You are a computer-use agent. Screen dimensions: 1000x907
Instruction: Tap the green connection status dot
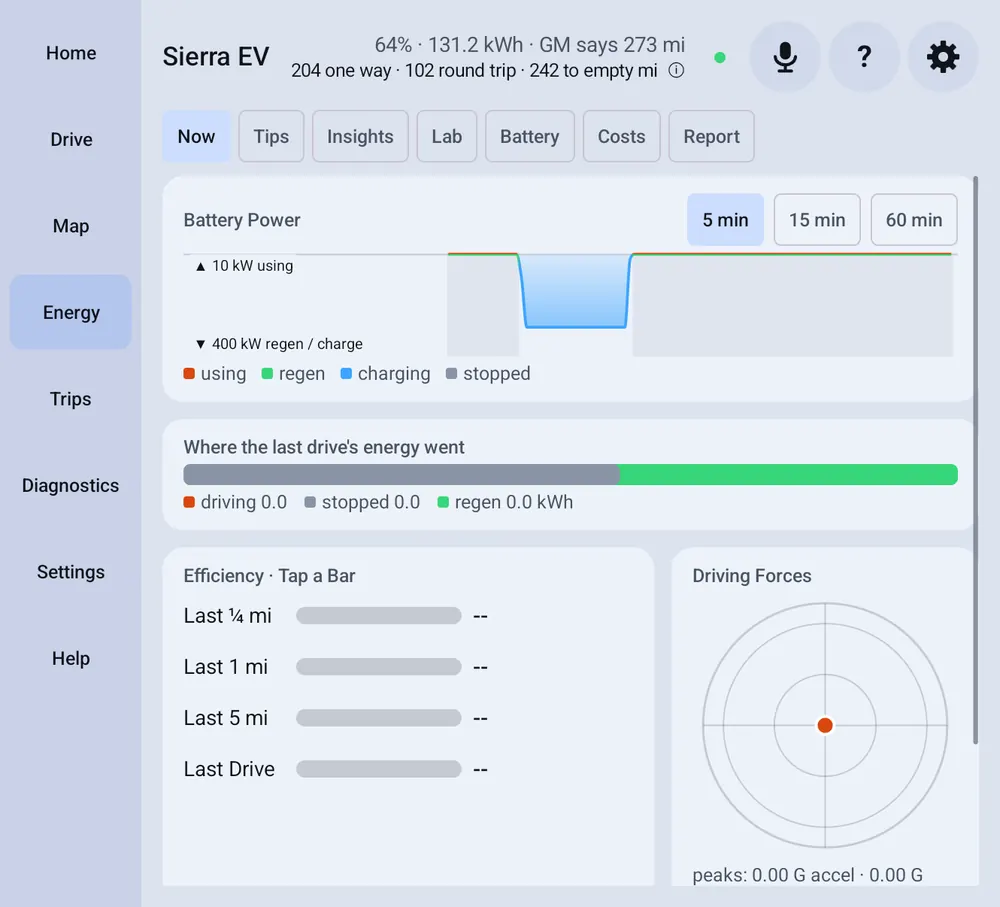[x=720, y=58]
